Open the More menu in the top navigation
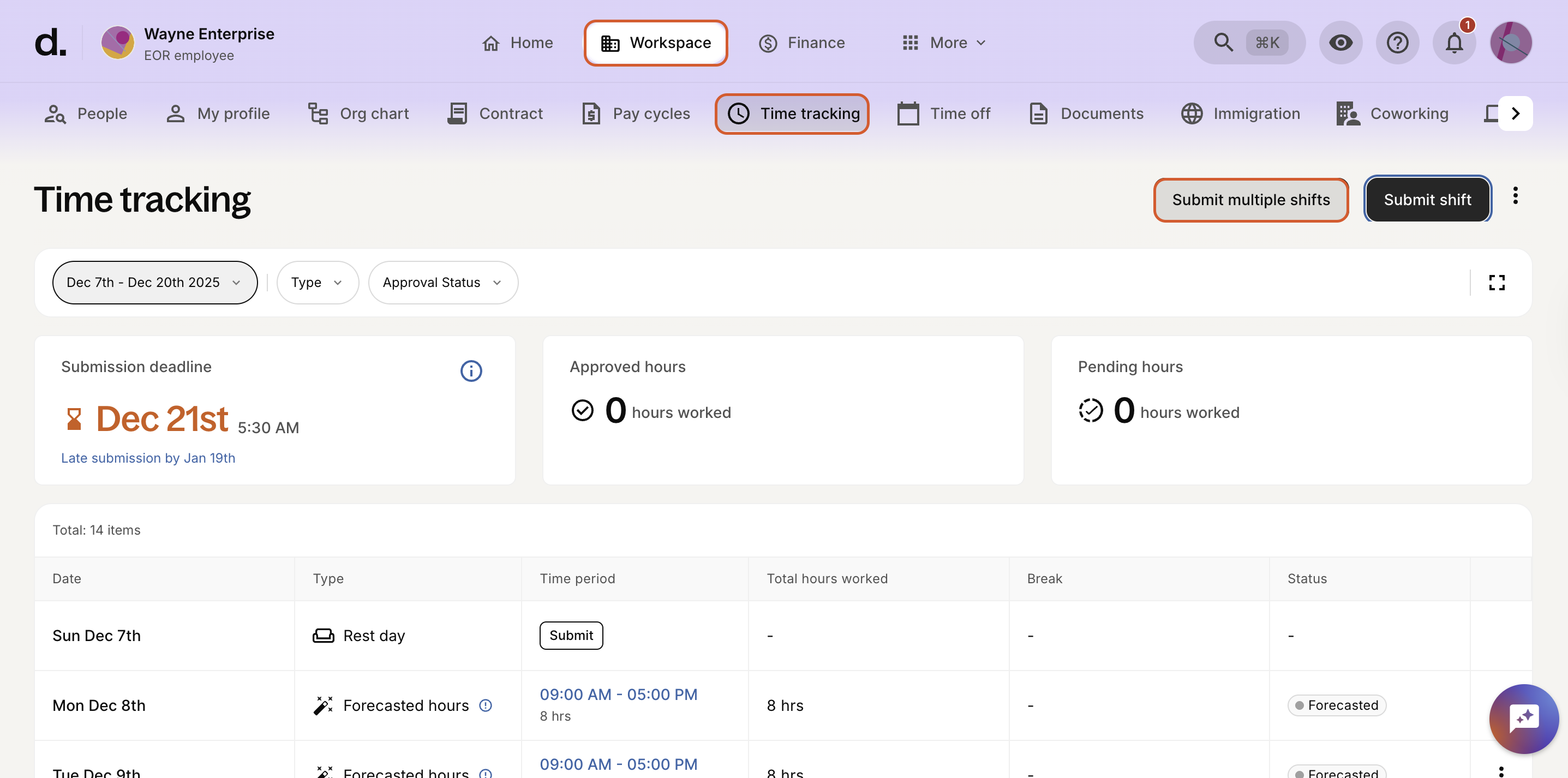The height and width of the screenshot is (778, 1568). click(943, 43)
